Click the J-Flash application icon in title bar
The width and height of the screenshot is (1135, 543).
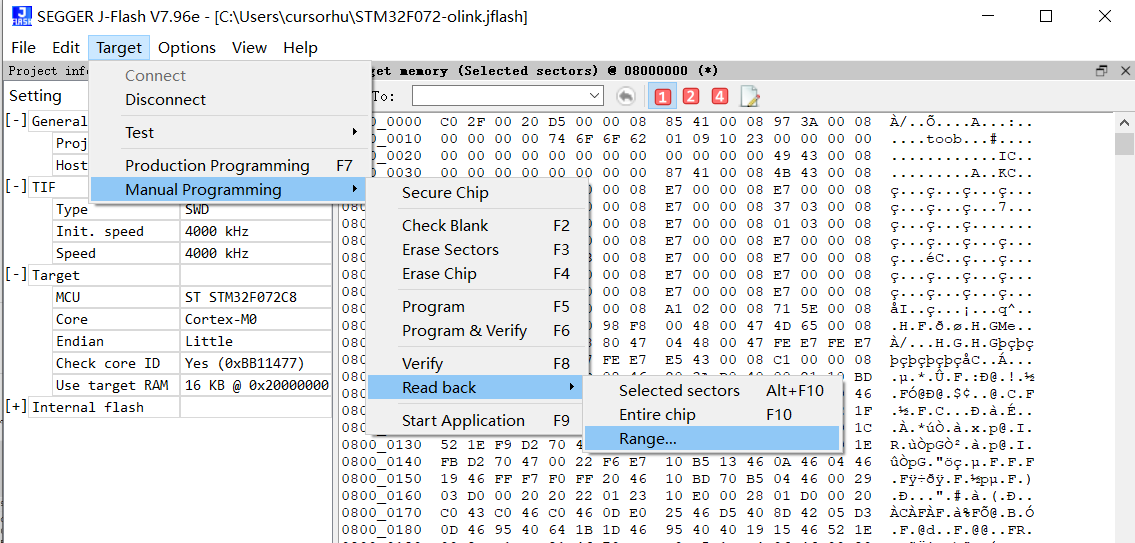click(22, 17)
